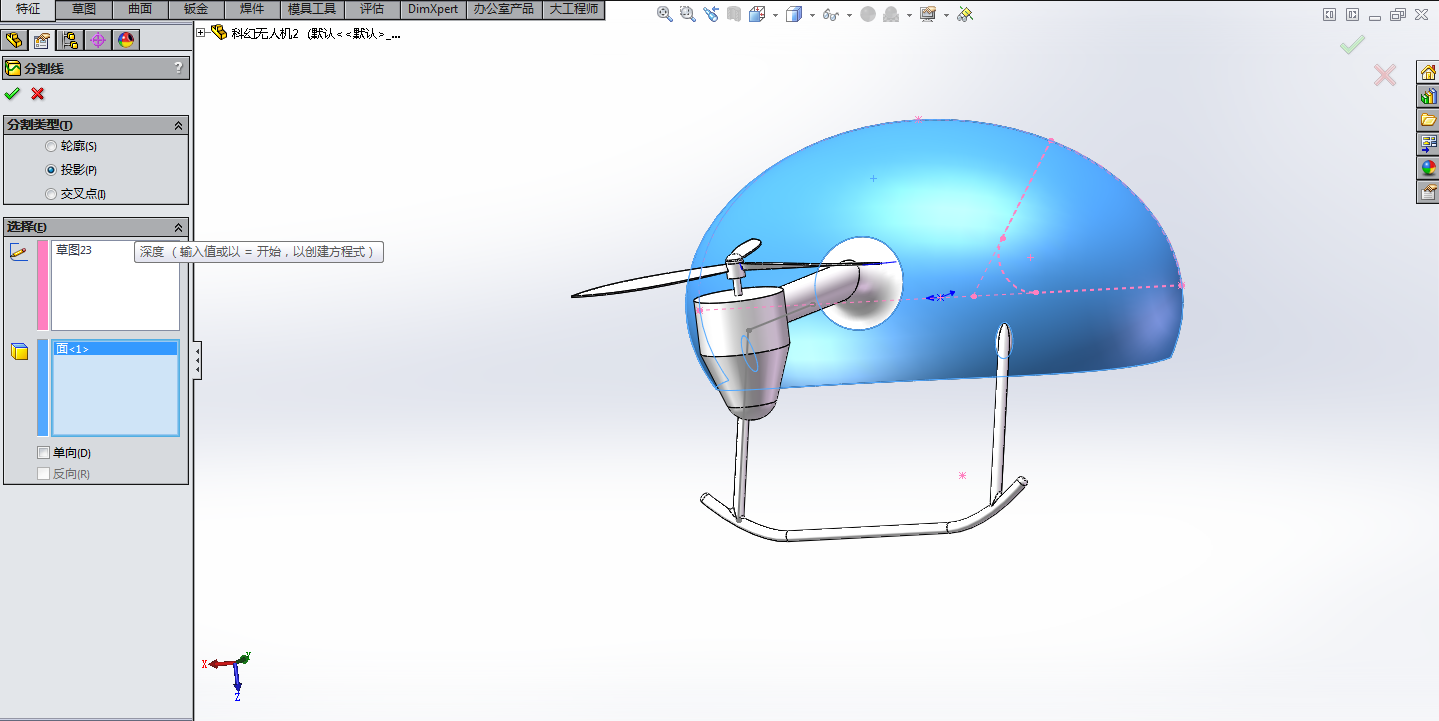This screenshot has width=1439, height=721.
Task: Open the Design Library books icon
Action: coord(1428,96)
